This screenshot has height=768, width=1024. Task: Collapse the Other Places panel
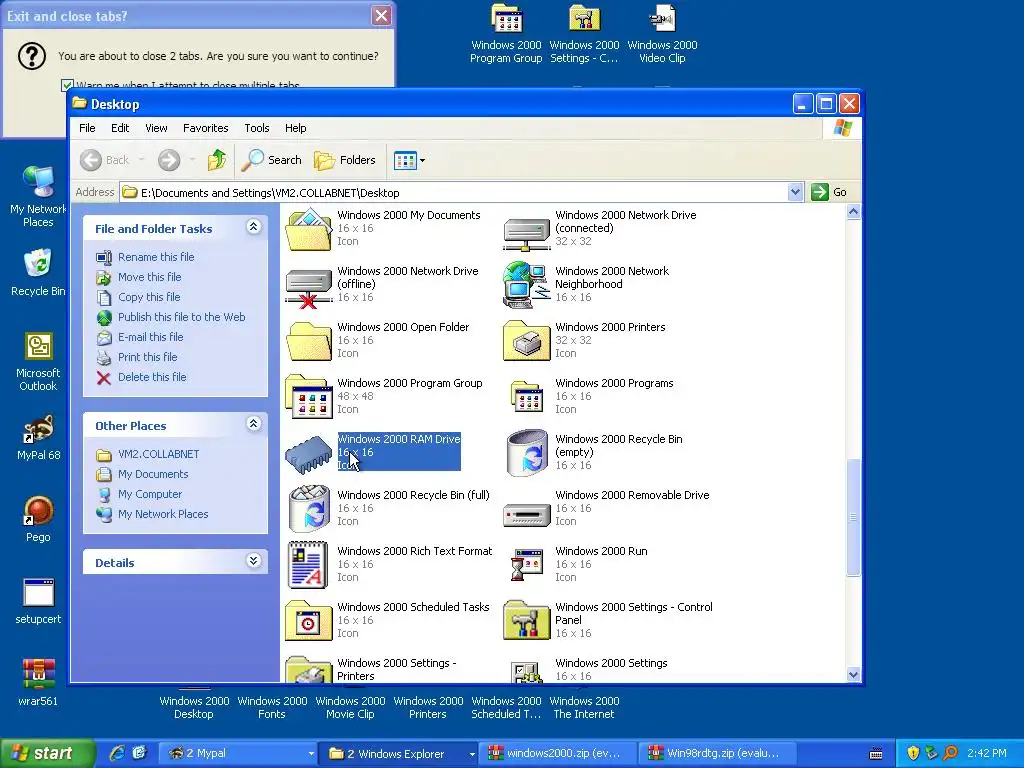click(253, 424)
